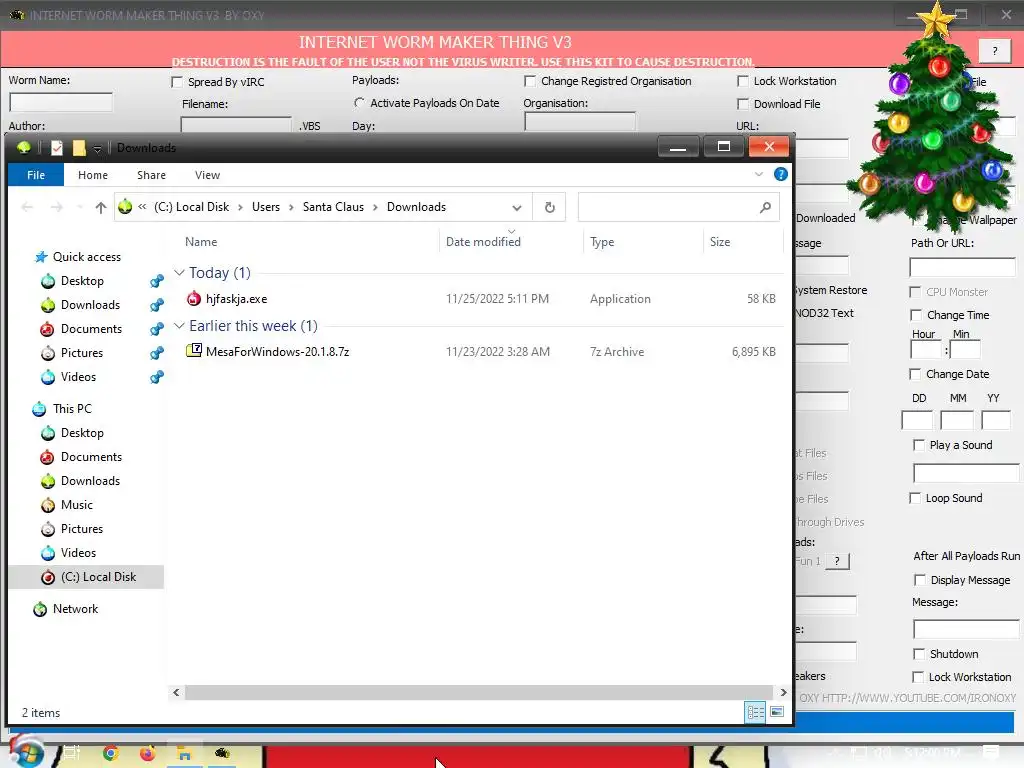Open the address bar history dropdown
The image size is (1024, 768).
[x=517, y=208]
